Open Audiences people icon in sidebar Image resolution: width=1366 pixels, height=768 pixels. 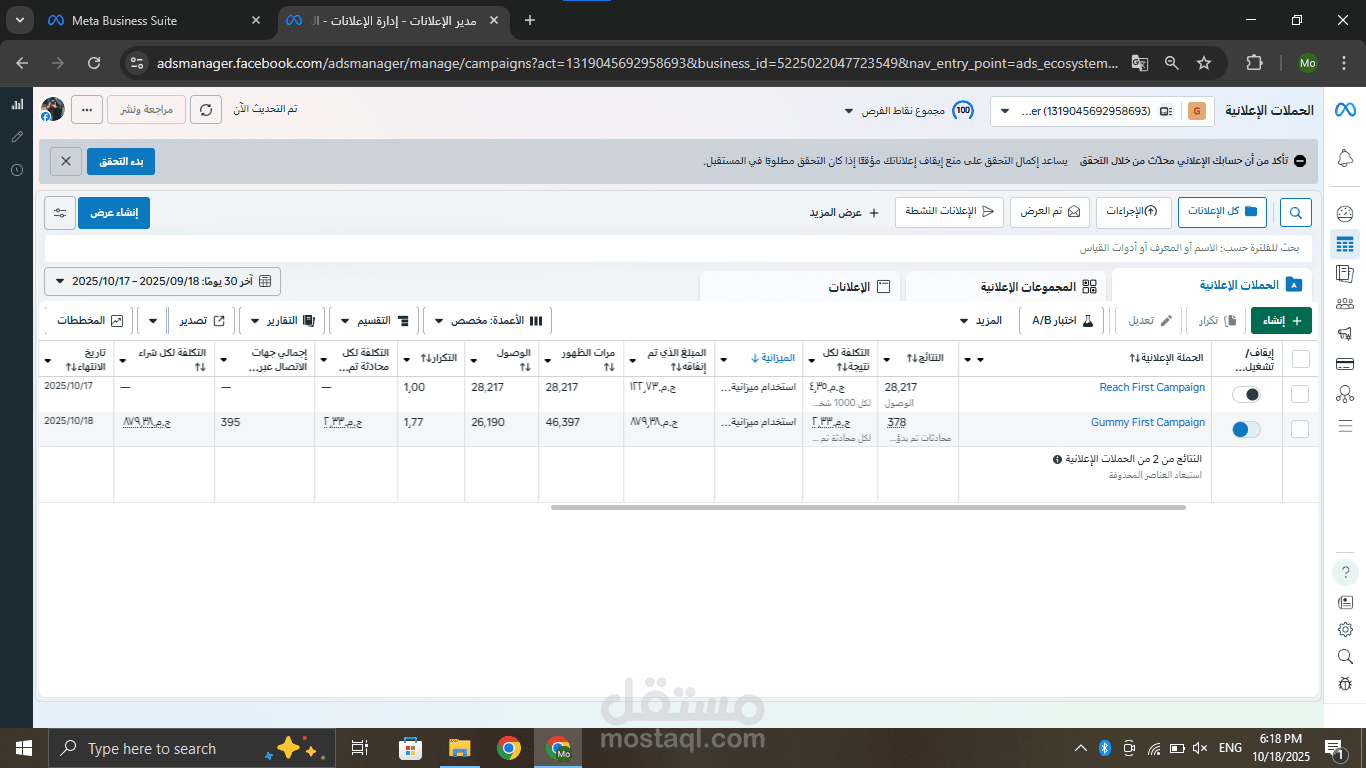coord(1345,304)
